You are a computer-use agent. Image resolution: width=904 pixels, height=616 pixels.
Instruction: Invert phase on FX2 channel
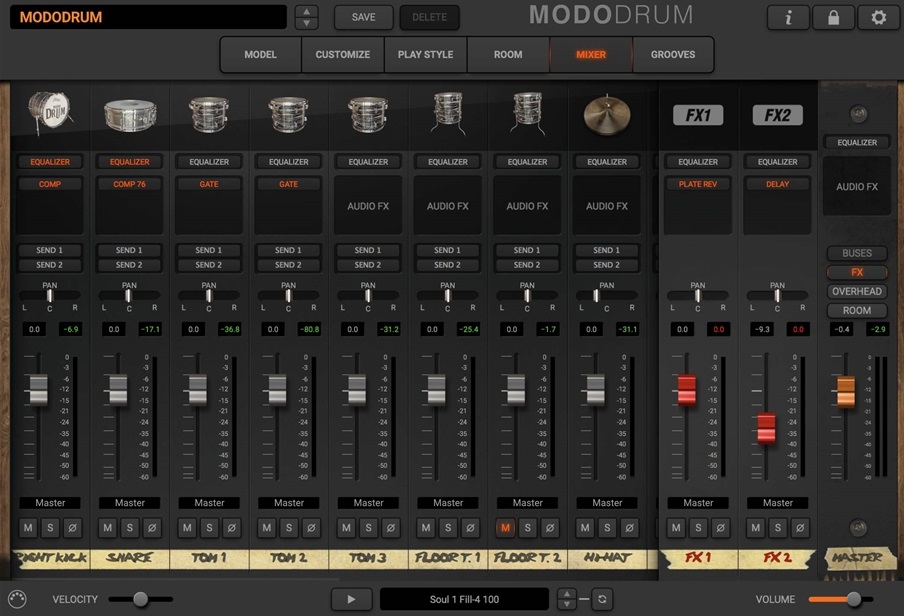[800, 527]
